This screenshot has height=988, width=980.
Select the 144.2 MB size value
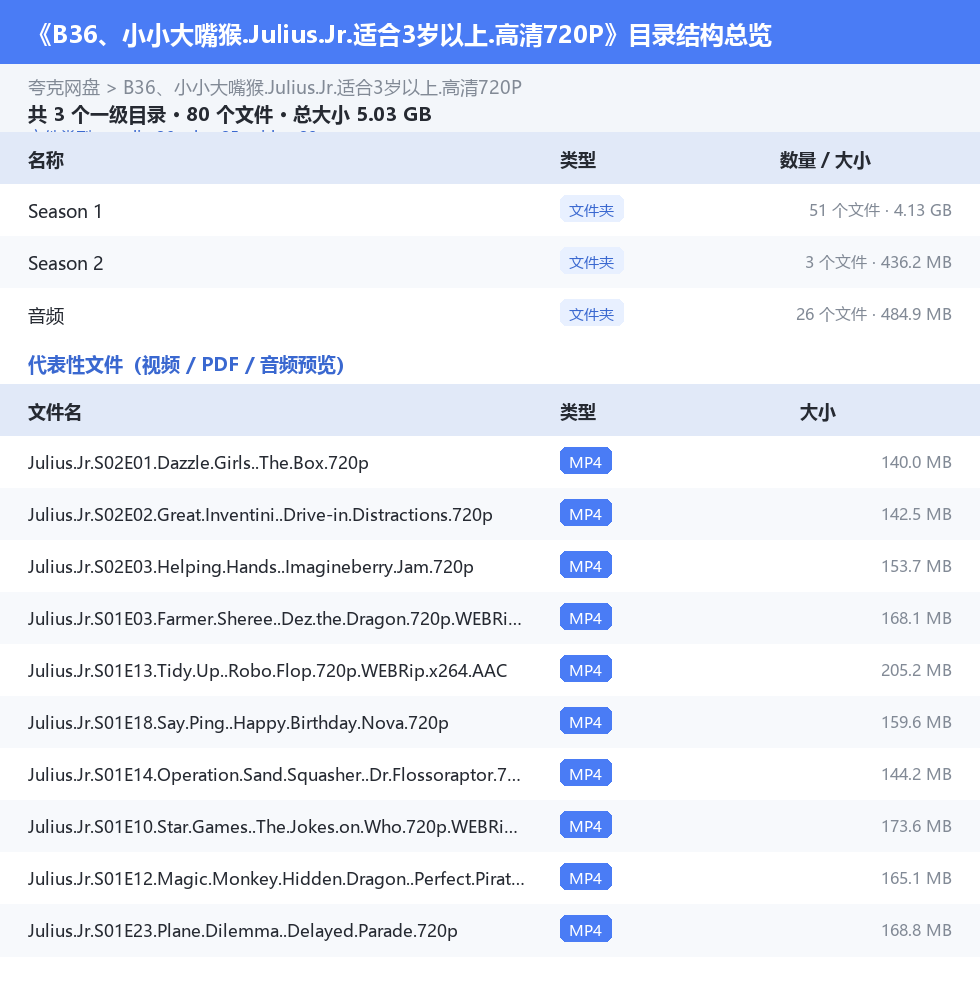click(x=916, y=774)
